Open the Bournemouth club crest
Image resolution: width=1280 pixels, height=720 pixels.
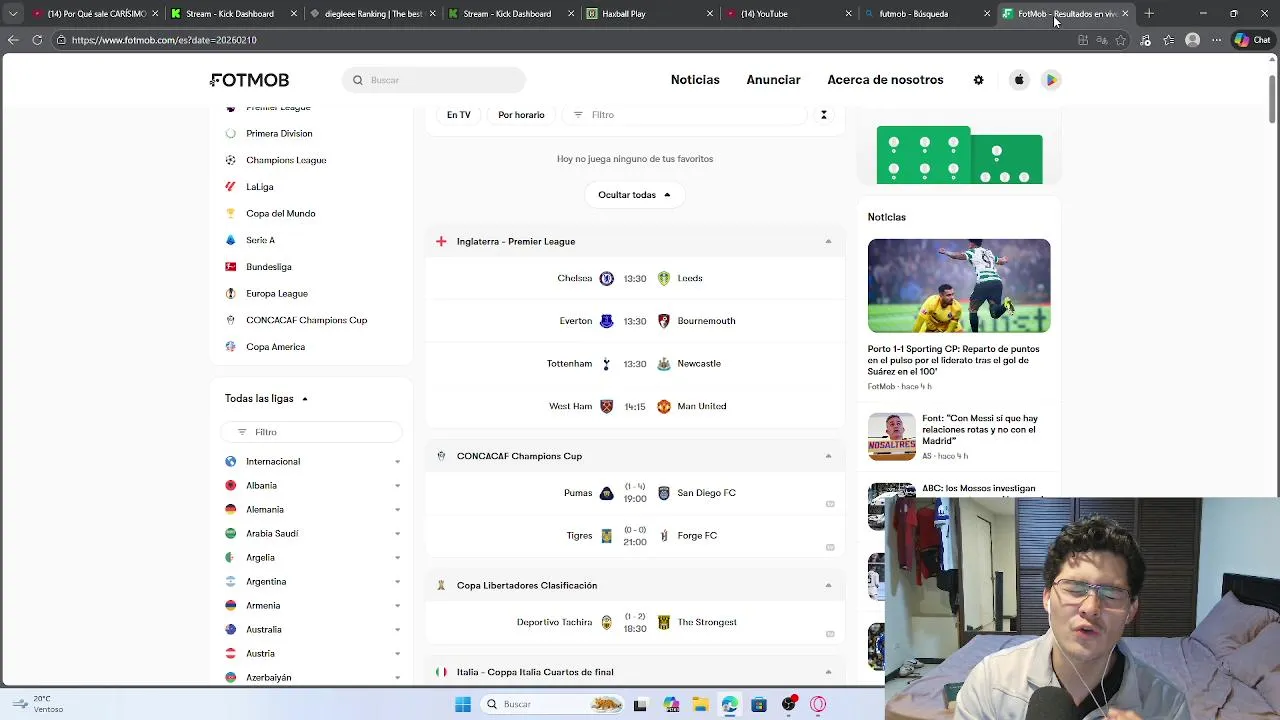click(663, 321)
